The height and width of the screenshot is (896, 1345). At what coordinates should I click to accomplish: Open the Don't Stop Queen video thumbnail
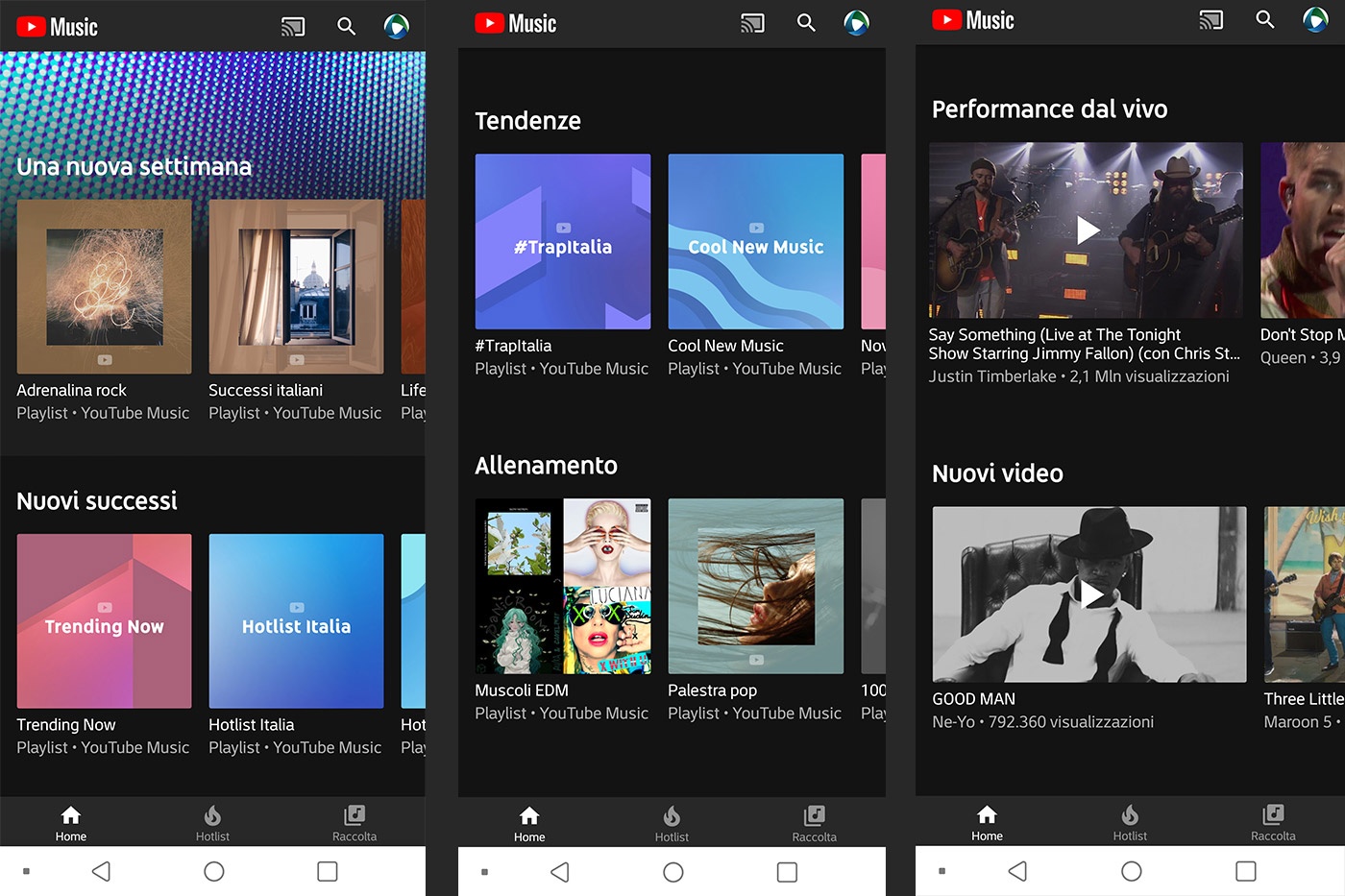click(1303, 230)
